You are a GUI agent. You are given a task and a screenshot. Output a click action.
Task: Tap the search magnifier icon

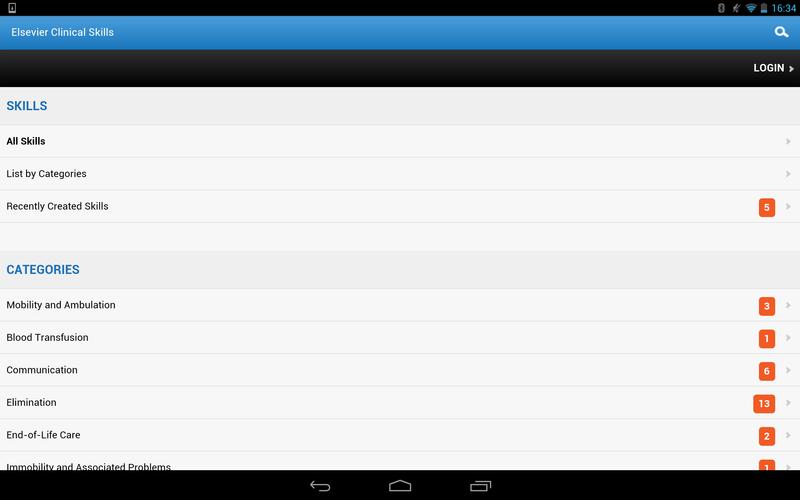coord(781,32)
